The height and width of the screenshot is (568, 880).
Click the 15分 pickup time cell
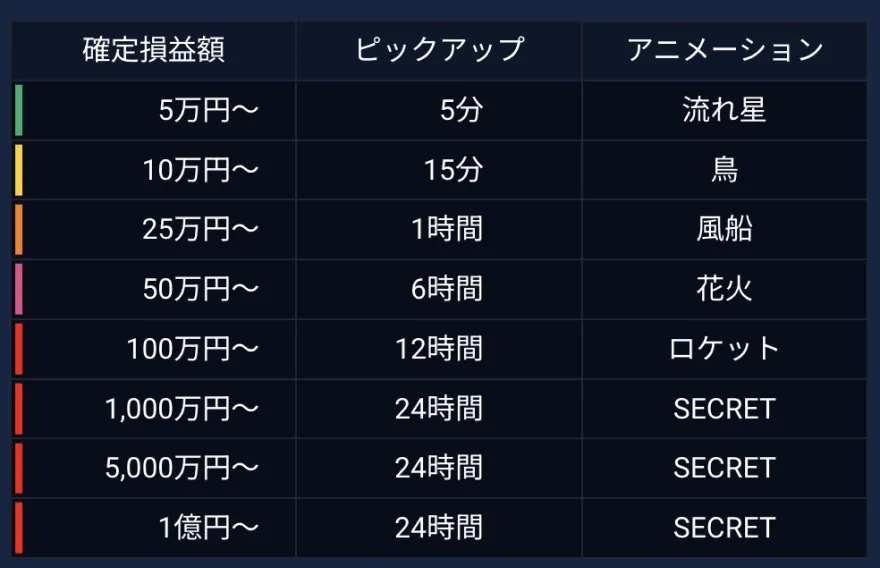[x=452, y=170]
